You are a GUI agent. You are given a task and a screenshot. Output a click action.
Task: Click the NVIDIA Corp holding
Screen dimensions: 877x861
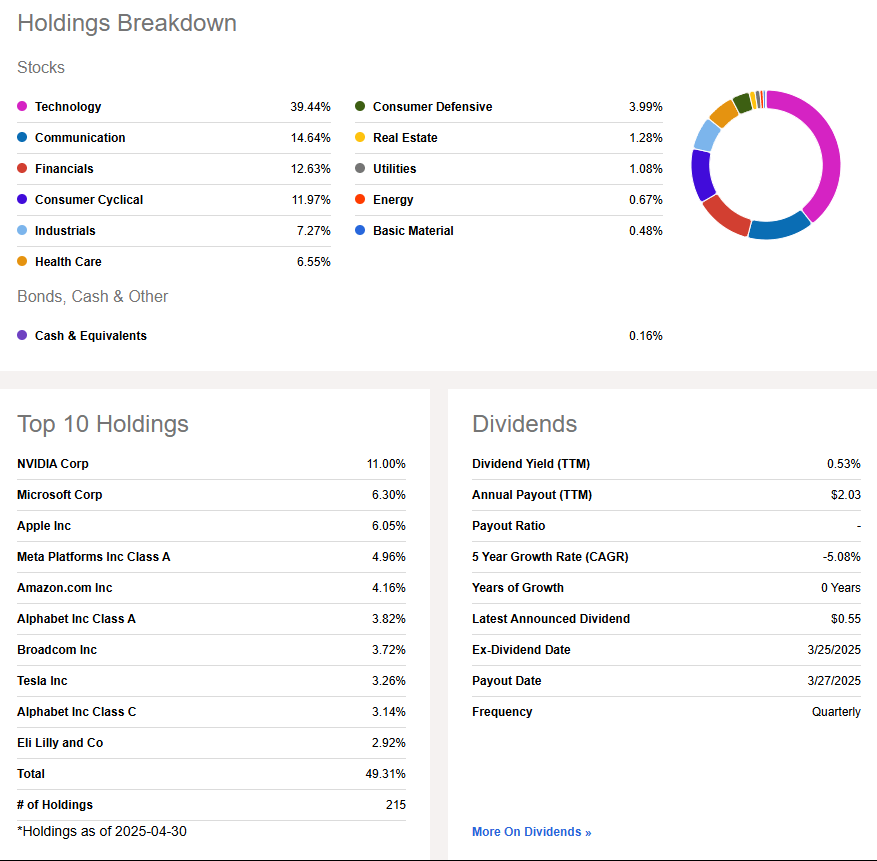53,464
